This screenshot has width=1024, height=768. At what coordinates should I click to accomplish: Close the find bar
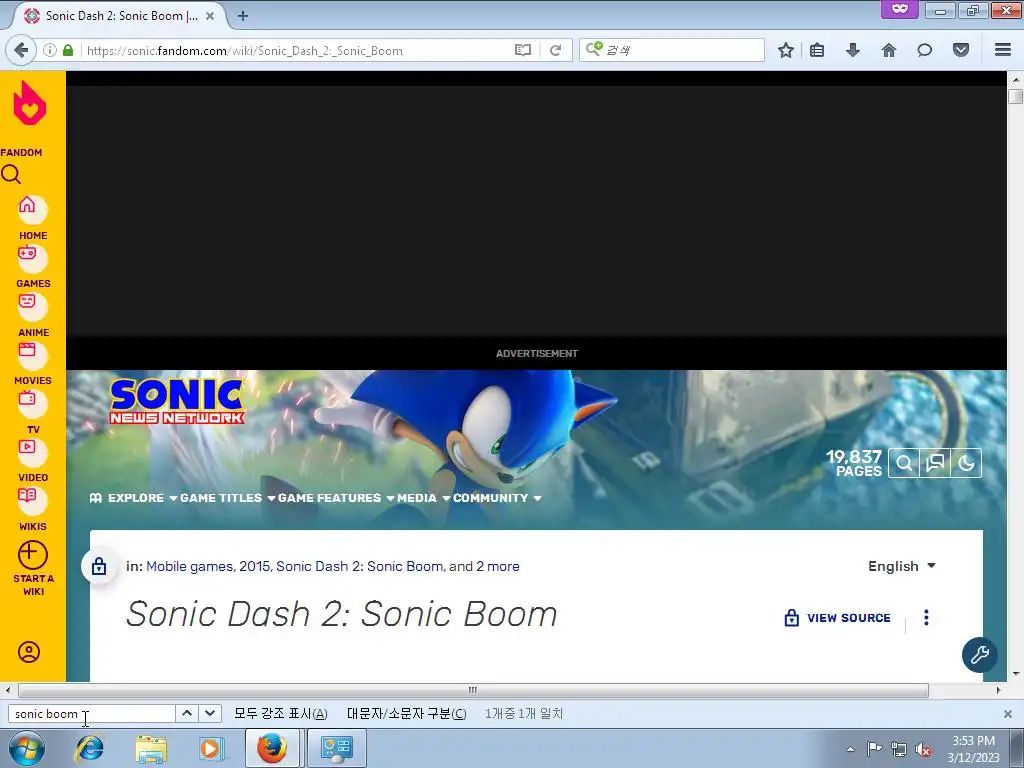pyautogui.click(x=1007, y=714)
